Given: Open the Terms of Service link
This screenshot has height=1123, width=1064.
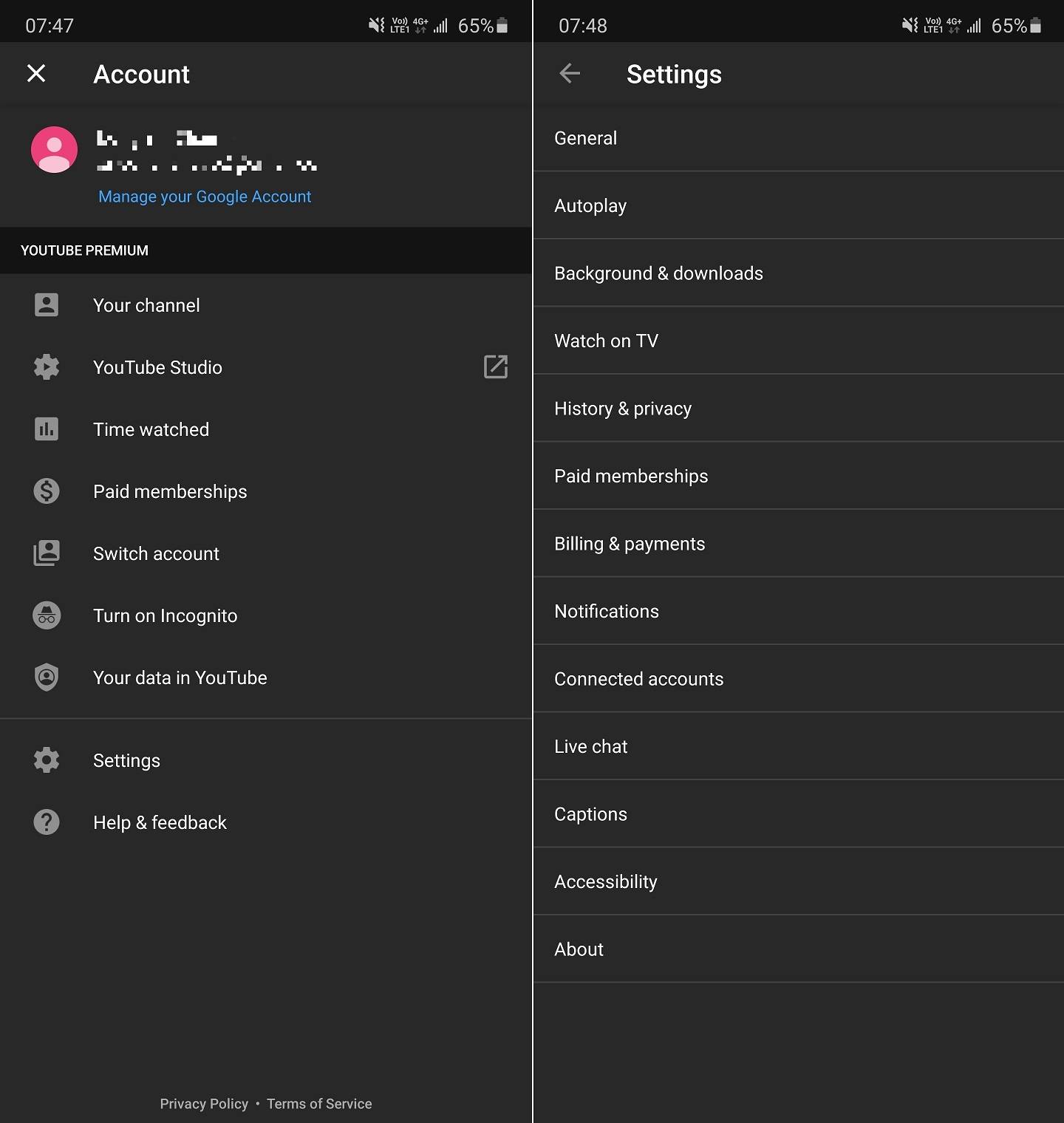Looking at the screenshot, I should pos(319,1104).
